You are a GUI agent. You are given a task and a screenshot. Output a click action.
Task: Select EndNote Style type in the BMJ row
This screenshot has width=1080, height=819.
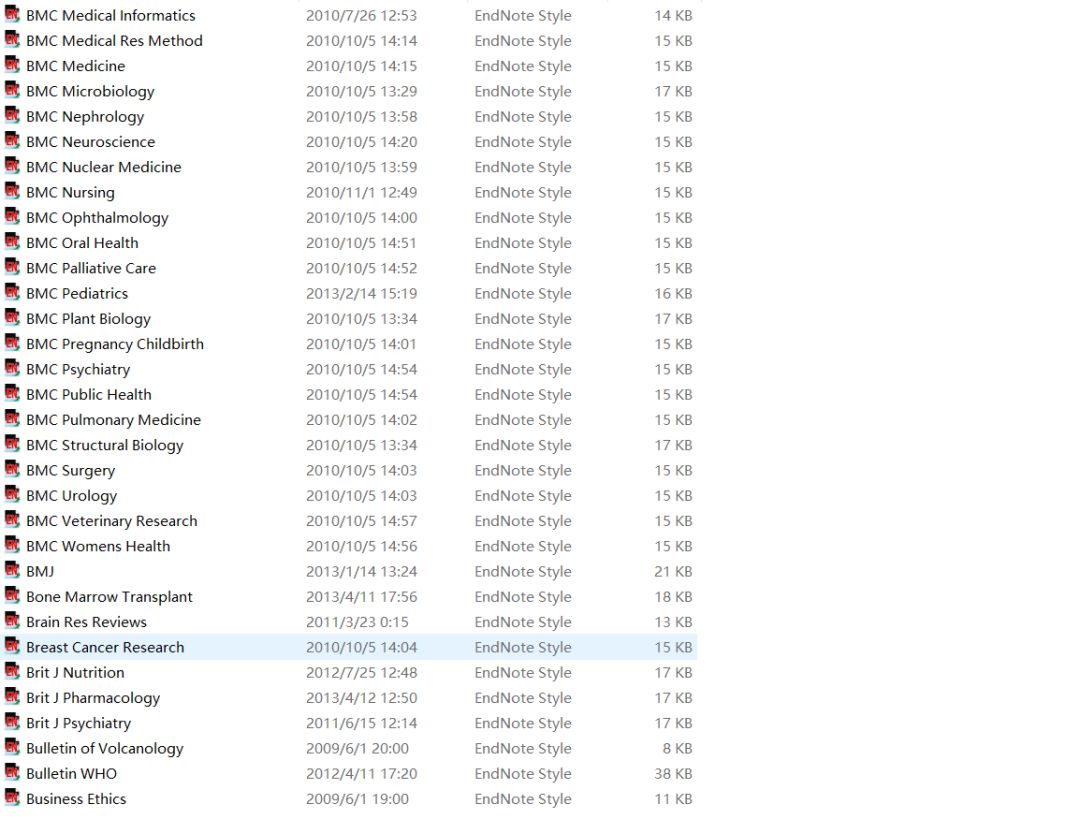pyautogui.click(x=523, y=572)
